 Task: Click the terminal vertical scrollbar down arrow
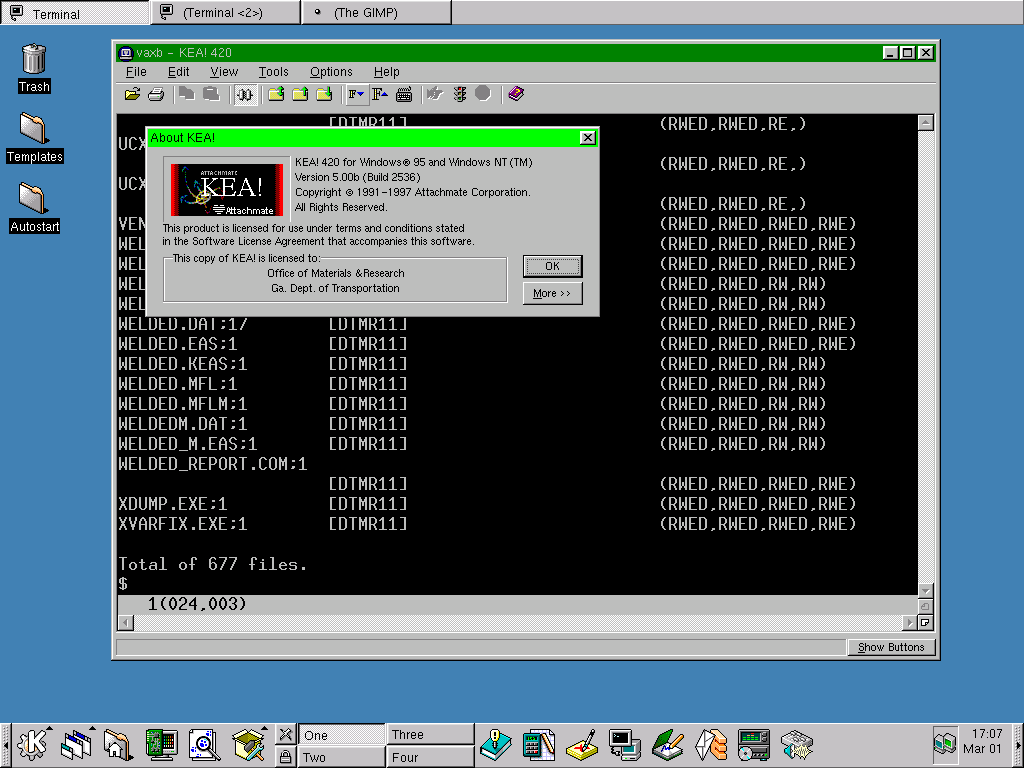[x=925, y=590]
